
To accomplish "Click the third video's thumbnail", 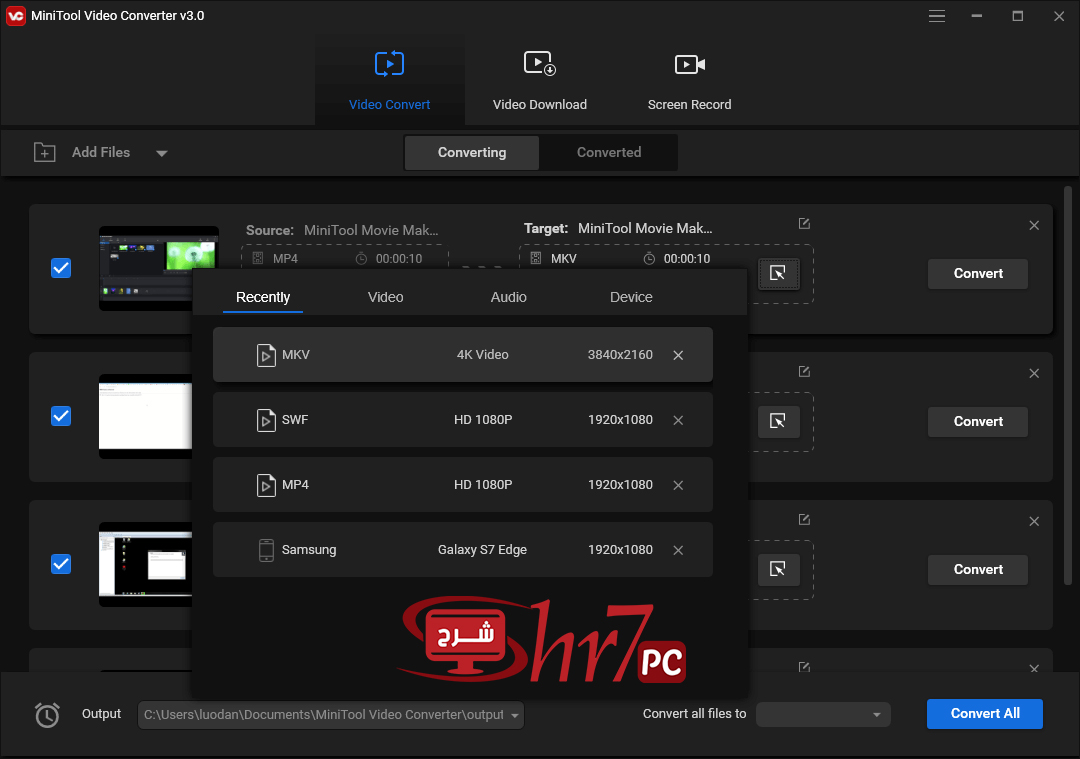I will 146,565.
